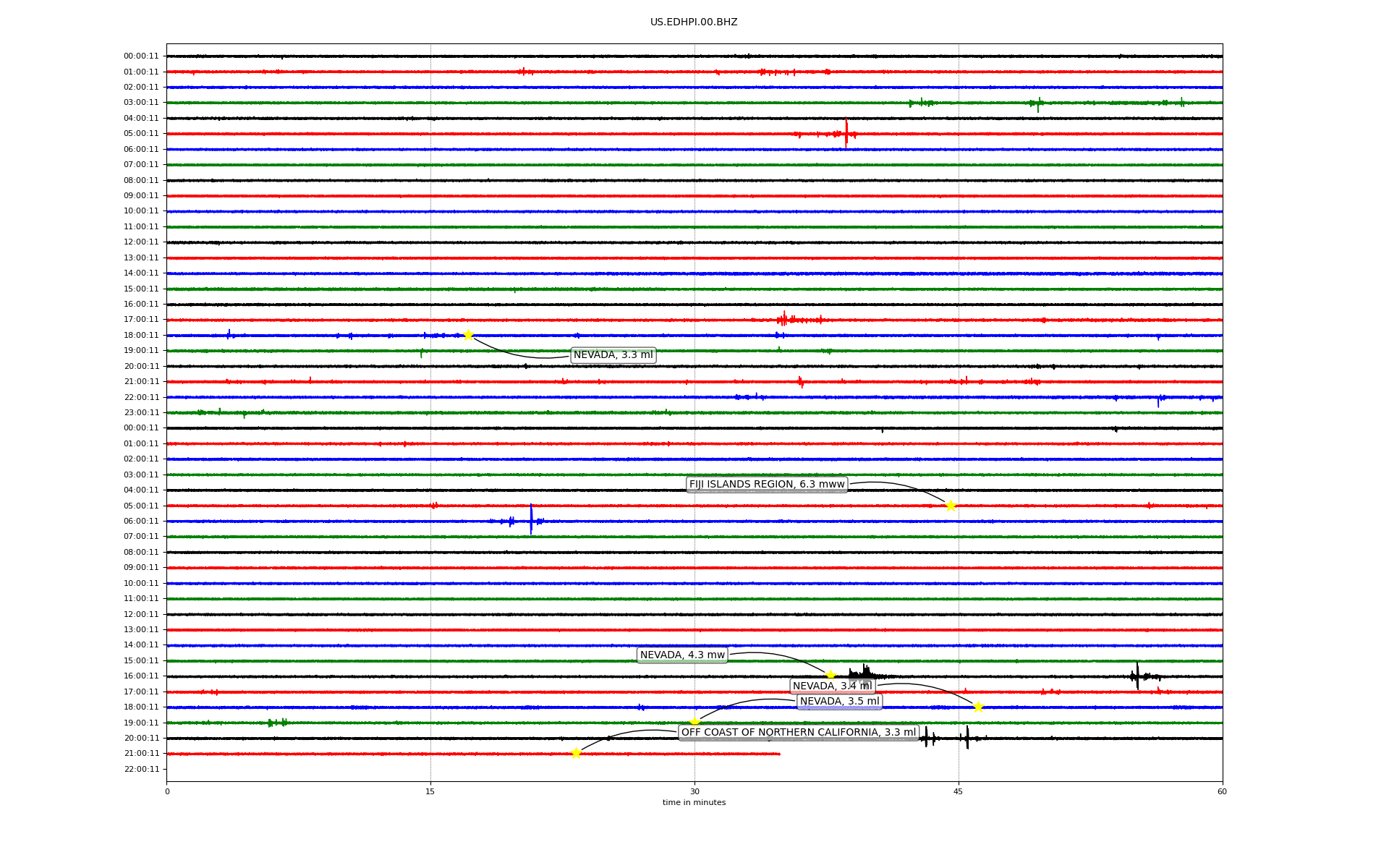The height and width of the screenshot is (868, 1389).
Task: Select the 'FIJI ISLANDS REGION, 6.3 mww' label
Action: (x=767, y=485)
